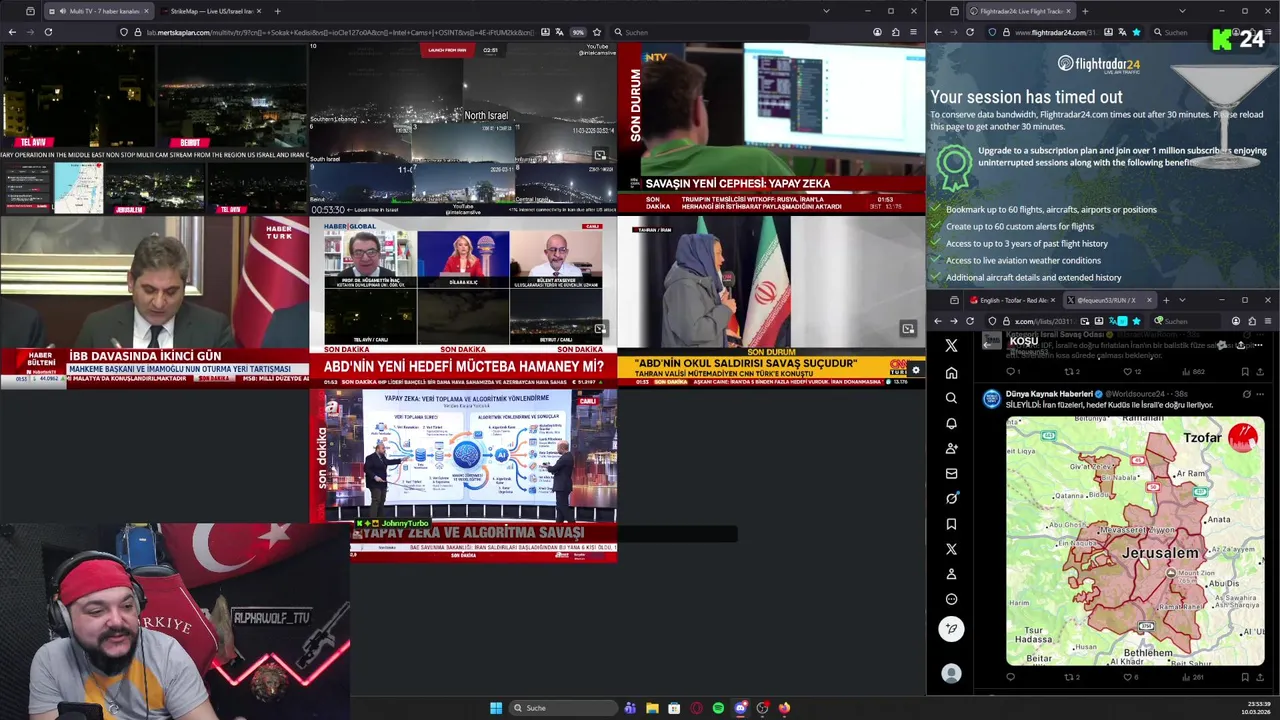Open File Explorer from the taskbar
The image size is (1280, 720).
click(x=652, y=708)
